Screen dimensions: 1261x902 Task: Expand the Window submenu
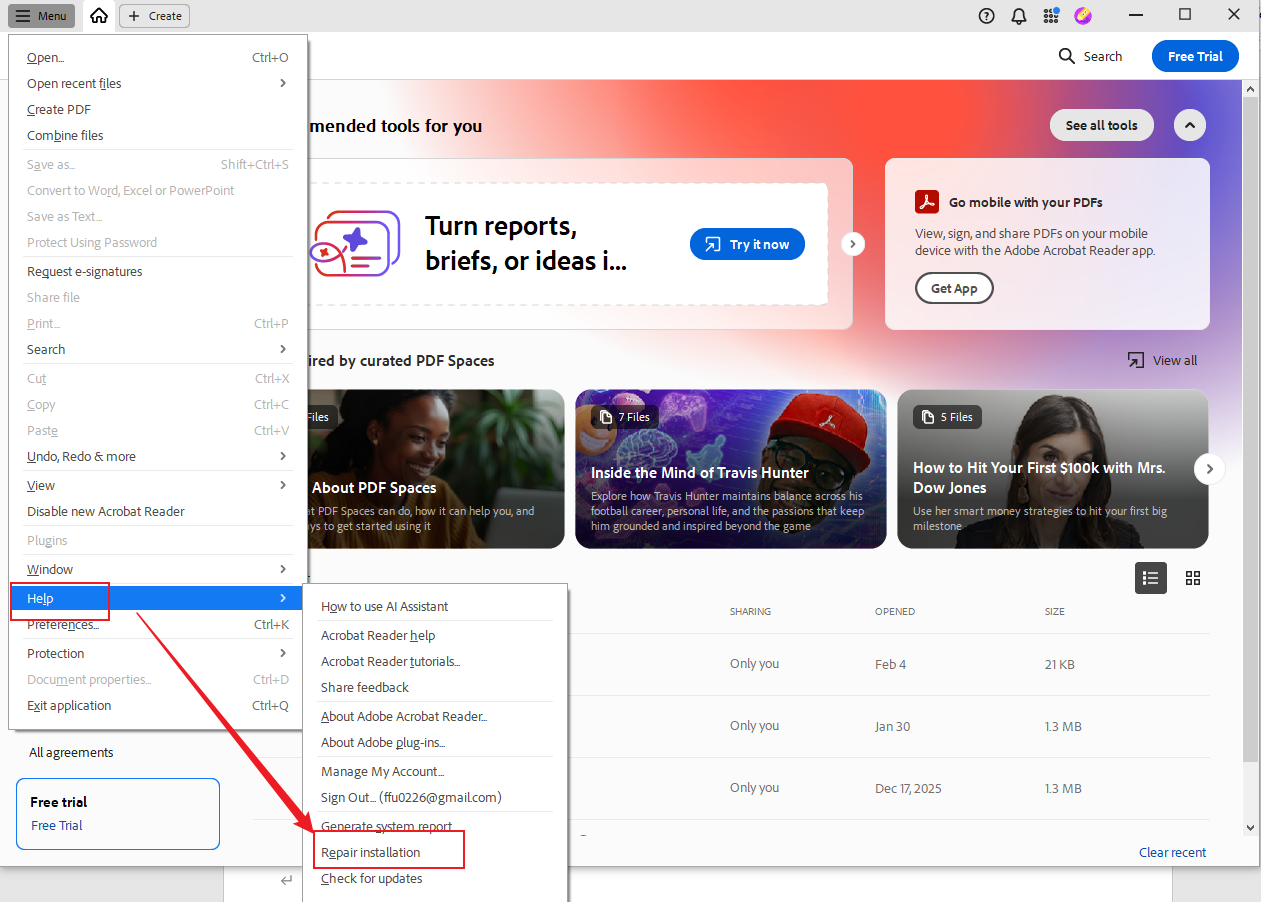click(x=51, y=569)
